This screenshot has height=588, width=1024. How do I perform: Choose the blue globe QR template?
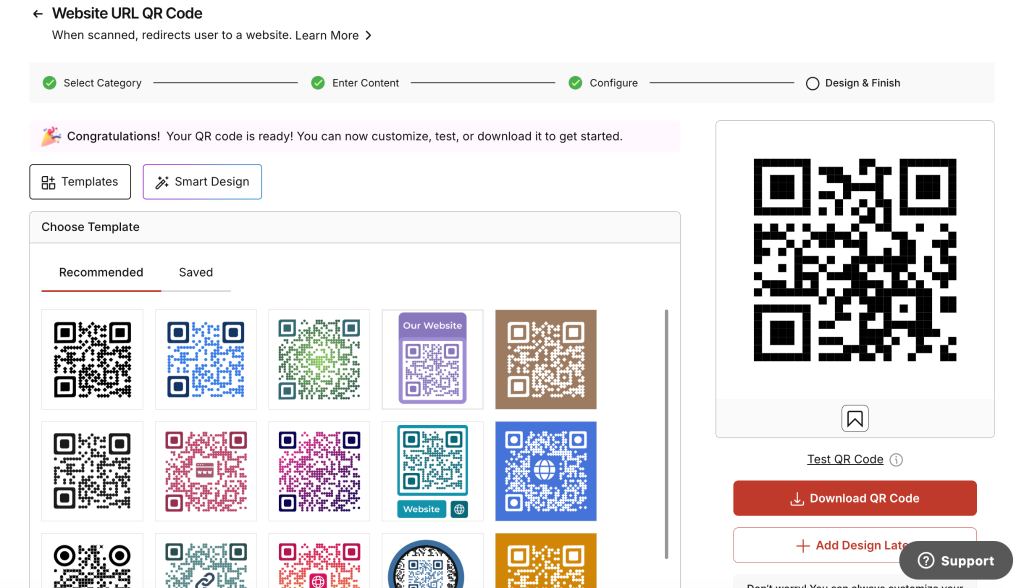546,471
